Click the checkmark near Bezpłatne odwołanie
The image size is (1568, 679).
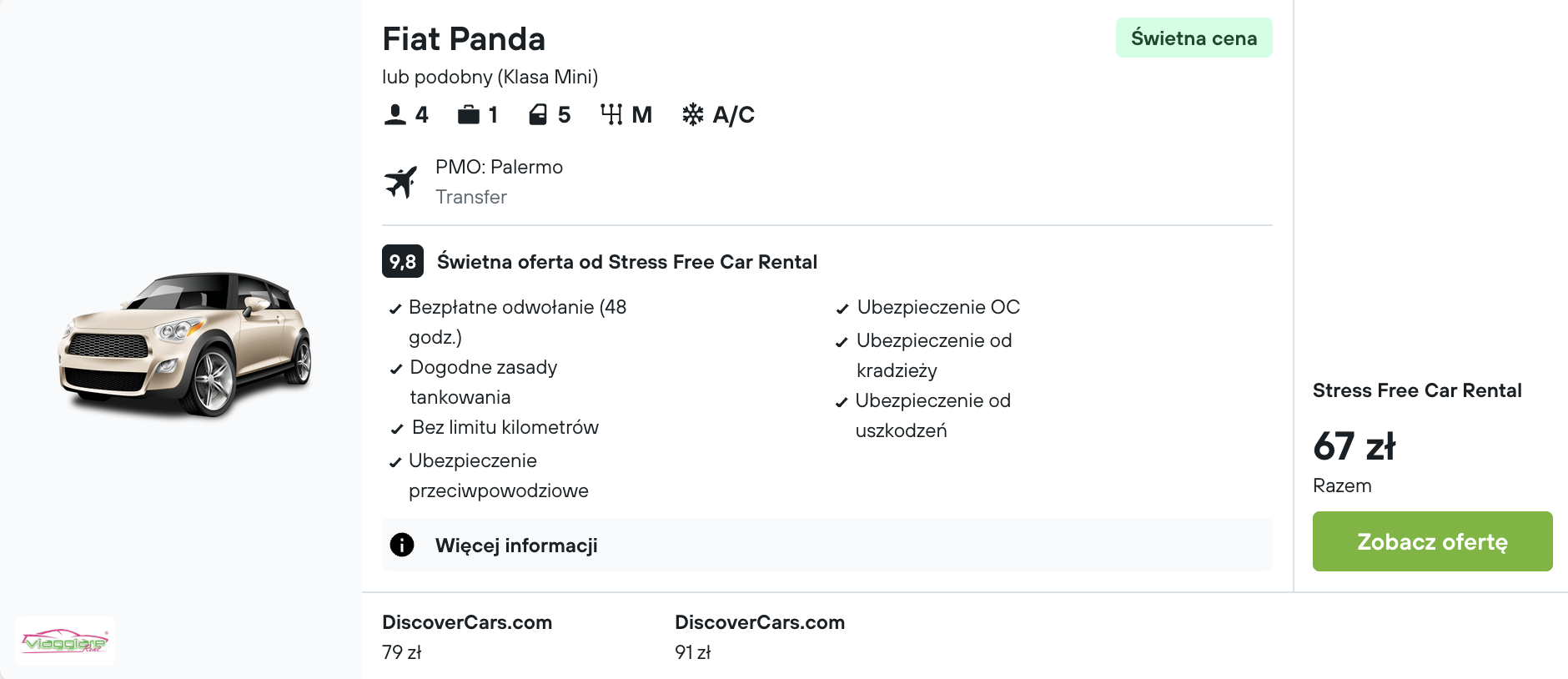click(395, 308)
